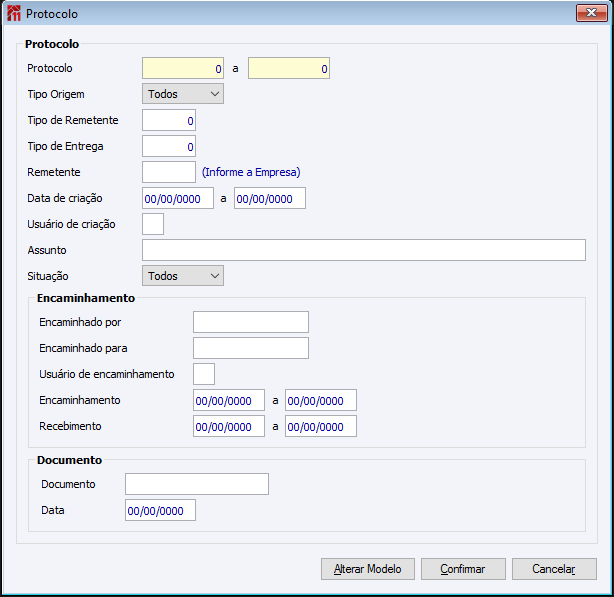Click the 'Situação' label
Image resolution: width=614 pixels, height=597 pixels.
(48, 276)
